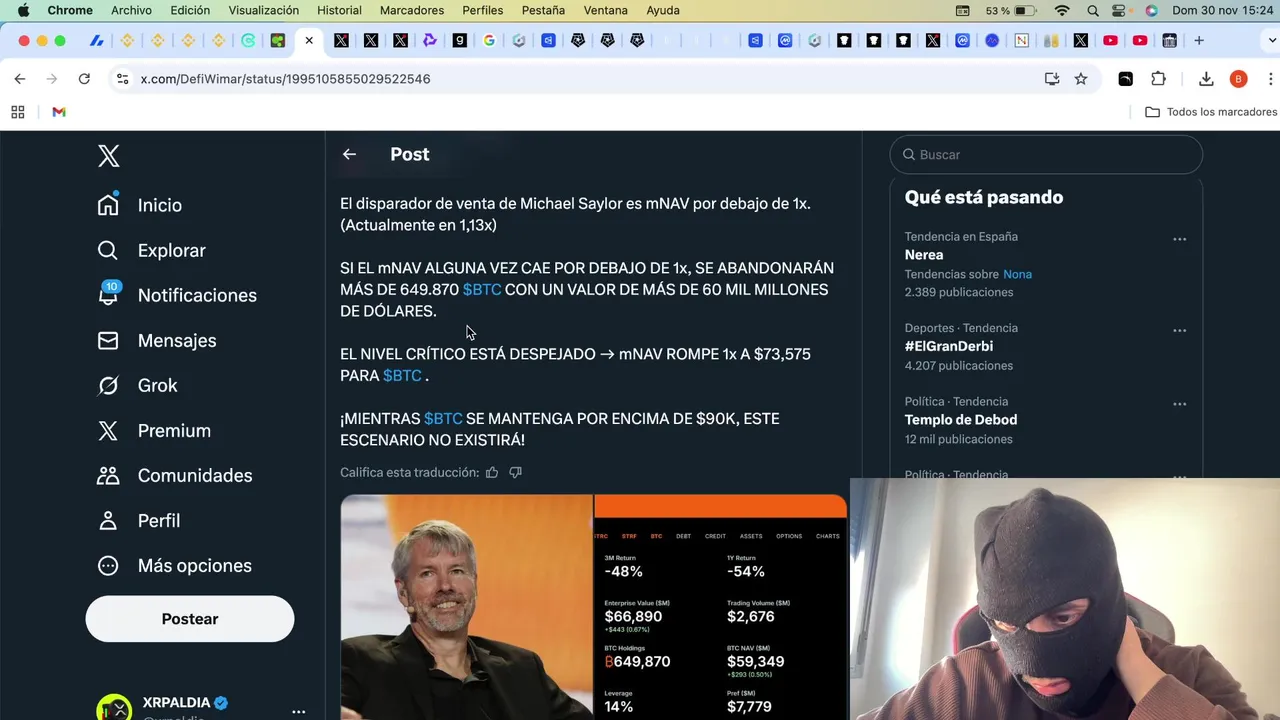
Task: Open Visualización menu
Action: (x=263, y=10)
